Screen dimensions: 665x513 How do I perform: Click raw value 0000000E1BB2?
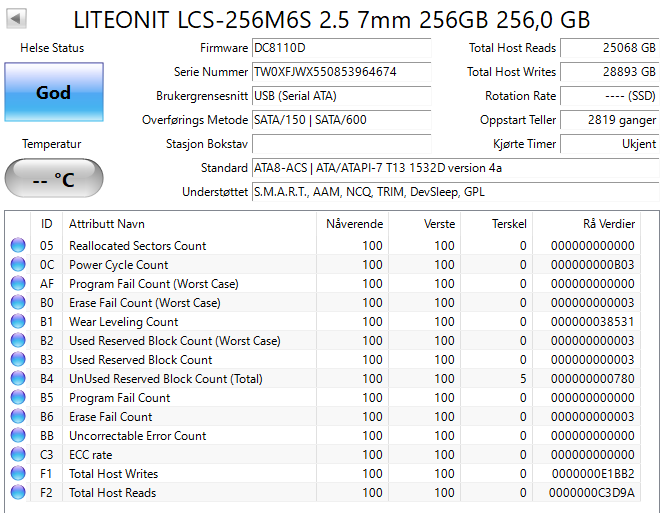[593, 474]
